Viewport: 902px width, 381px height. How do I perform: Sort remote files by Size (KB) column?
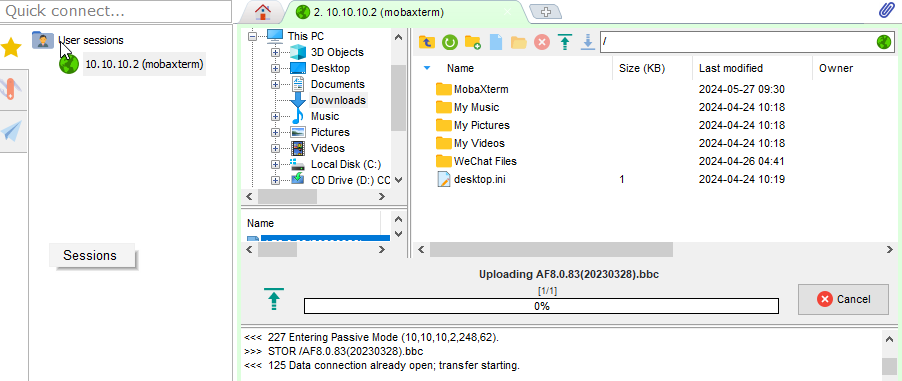[x=641, y=68]
